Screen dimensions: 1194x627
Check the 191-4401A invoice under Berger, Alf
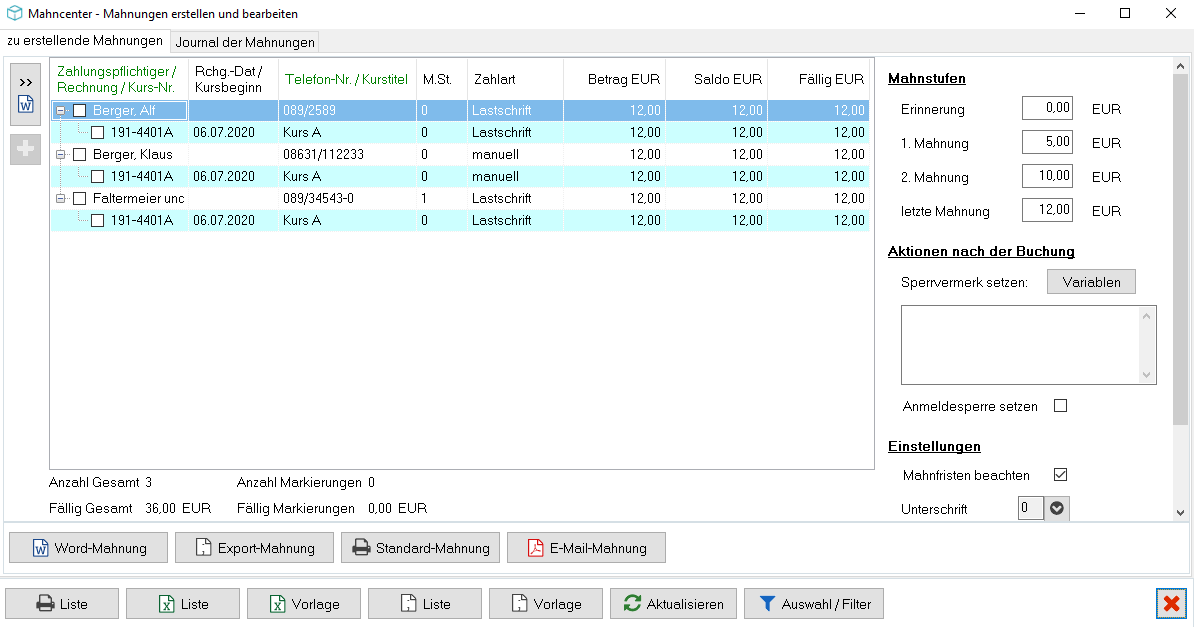97,133
